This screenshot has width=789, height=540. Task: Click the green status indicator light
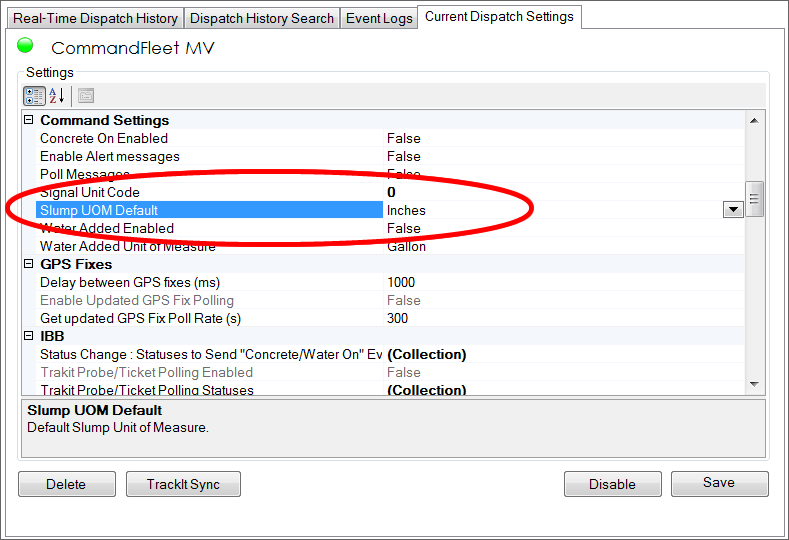tap(25, 45)
